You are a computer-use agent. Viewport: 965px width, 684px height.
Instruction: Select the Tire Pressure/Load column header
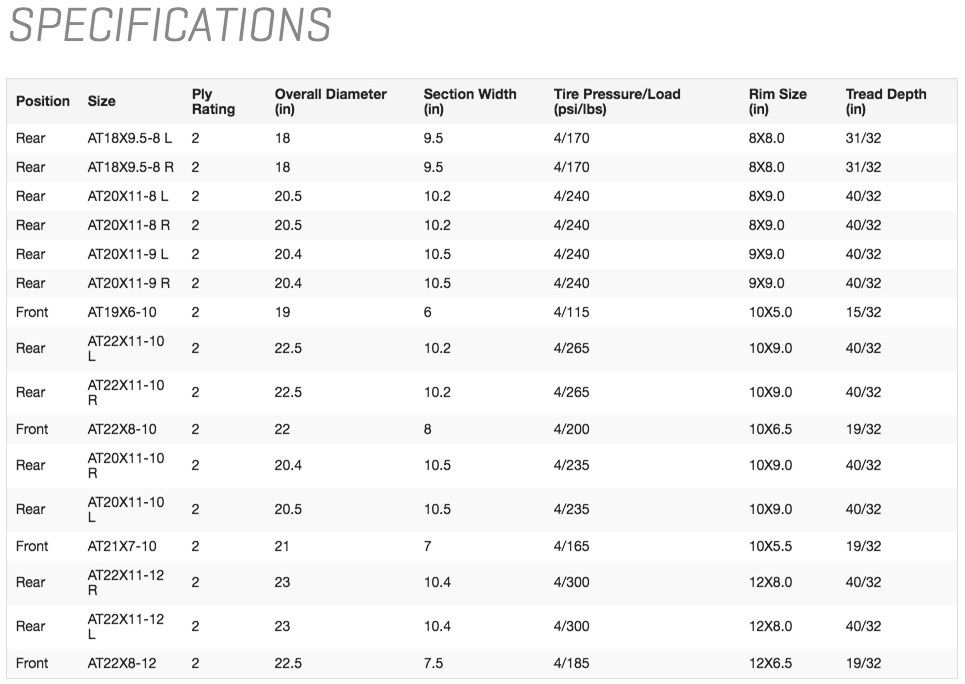pos(616,101)
